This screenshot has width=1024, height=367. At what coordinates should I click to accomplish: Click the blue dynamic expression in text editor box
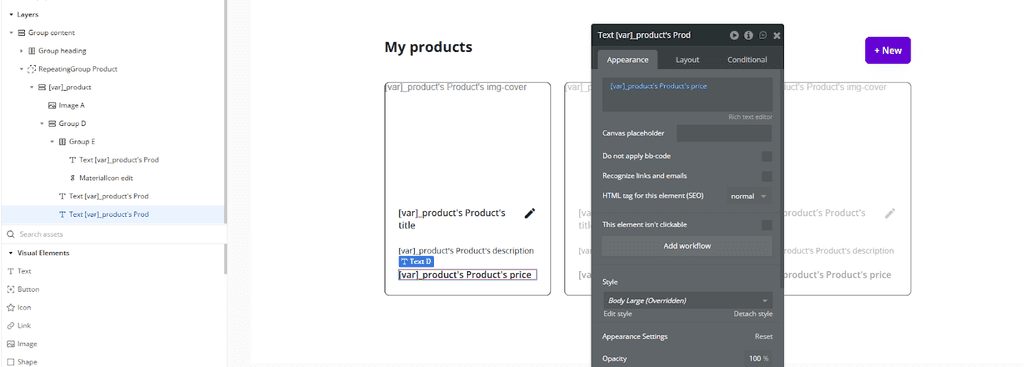click(x=658, y=86)
